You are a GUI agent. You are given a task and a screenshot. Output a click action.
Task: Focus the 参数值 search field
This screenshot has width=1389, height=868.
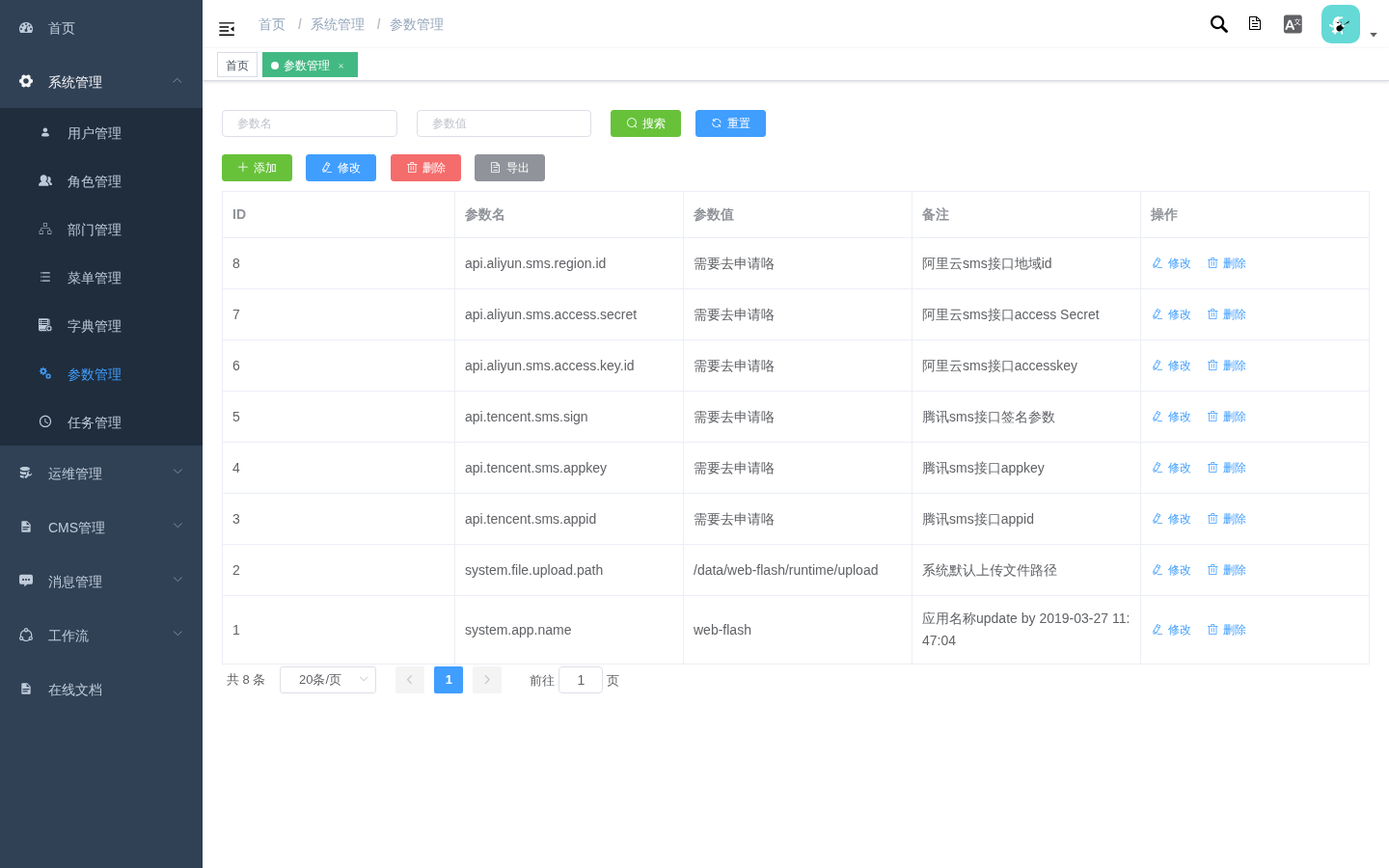504,123
